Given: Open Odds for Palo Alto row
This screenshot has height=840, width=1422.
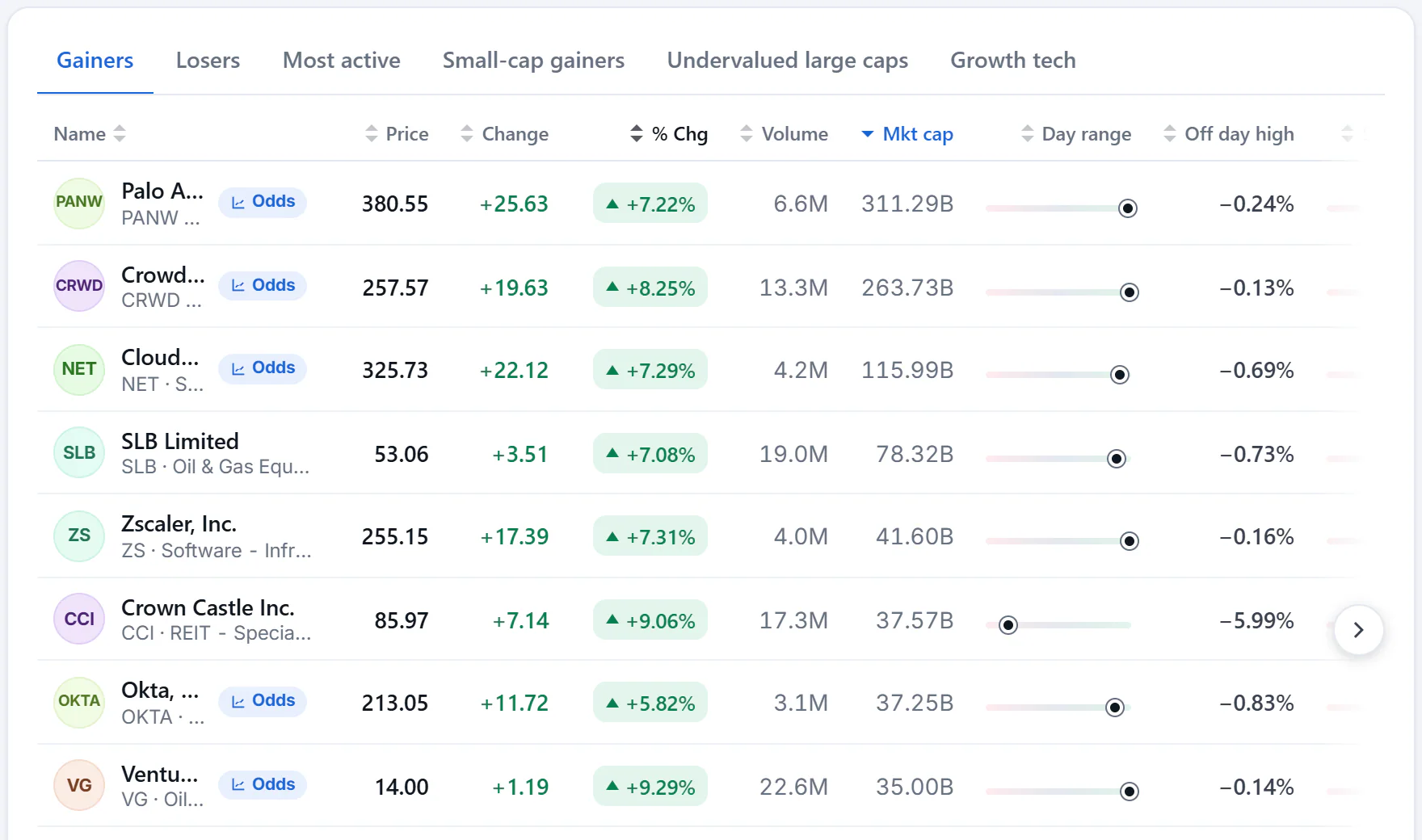Looking at the screenshot, I should tap(263, 202).
